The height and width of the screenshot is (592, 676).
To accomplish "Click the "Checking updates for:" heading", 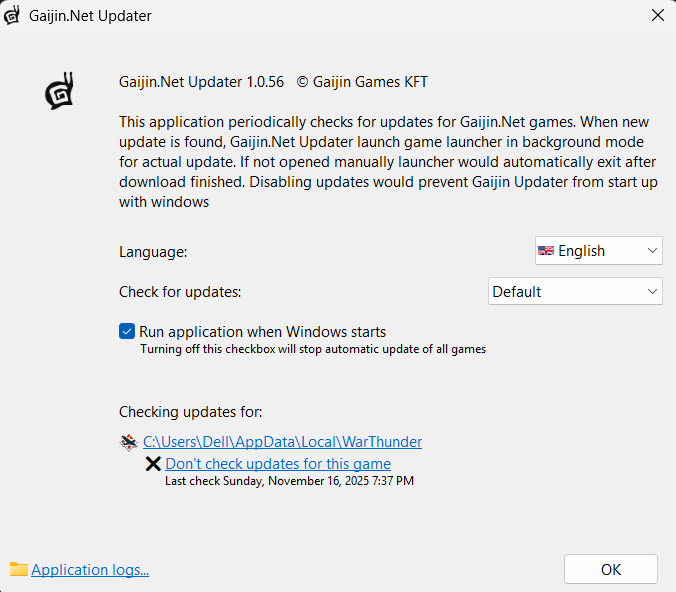I will coord(191,412).
